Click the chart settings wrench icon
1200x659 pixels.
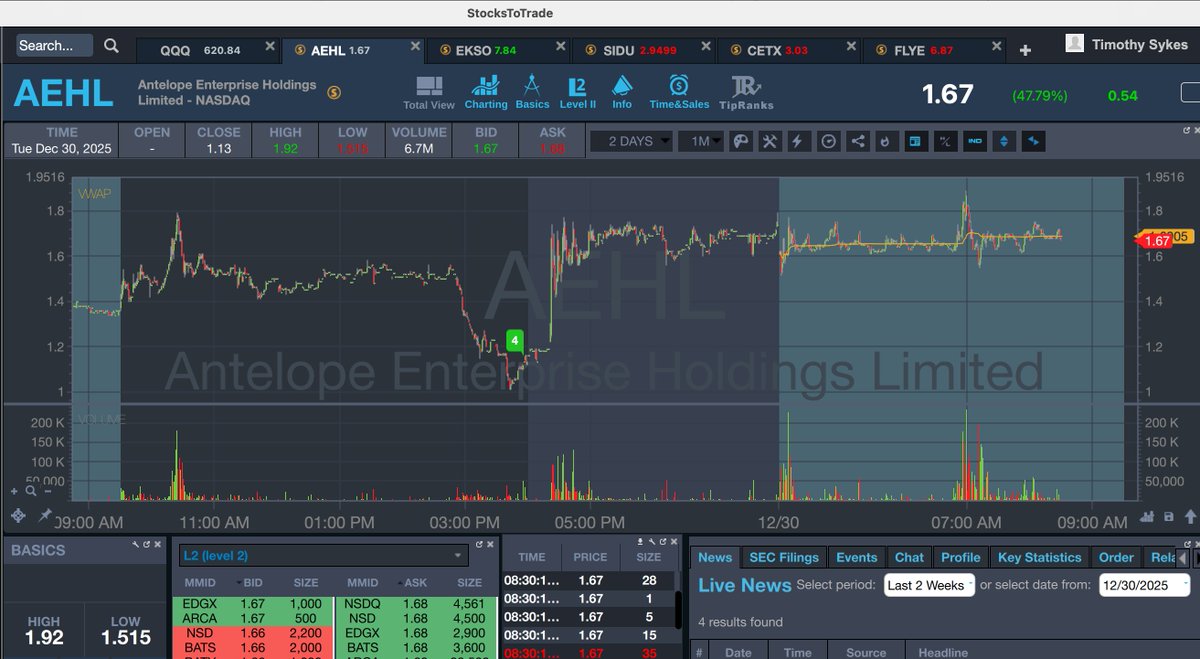pos(769,141)
